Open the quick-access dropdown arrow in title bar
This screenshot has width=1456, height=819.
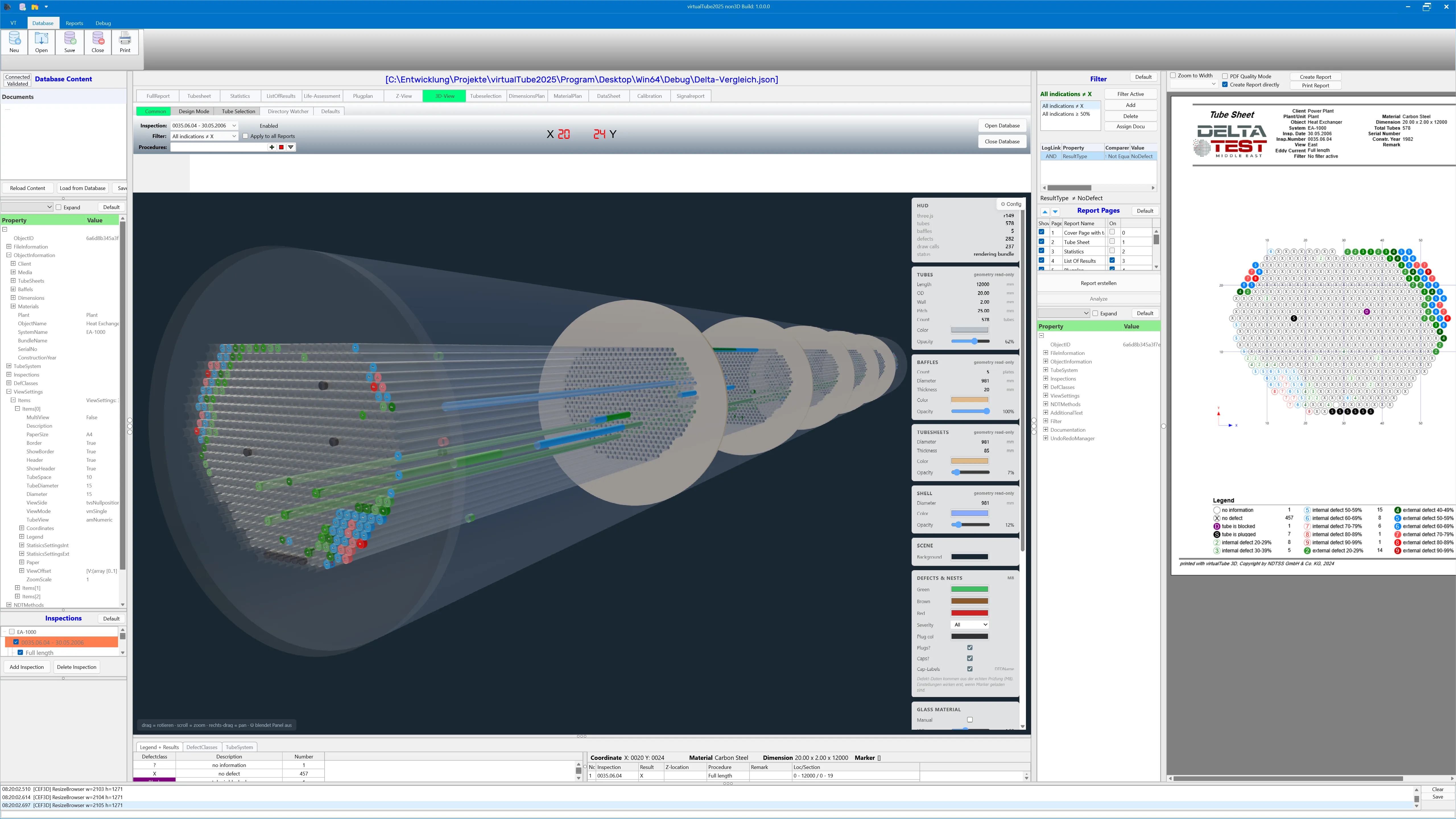46,7
